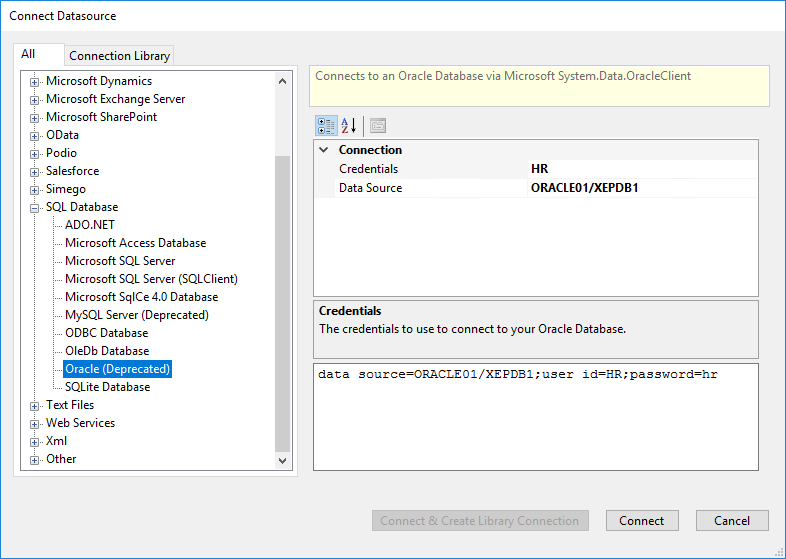786x559 pixels.
Task: Expand the Other tree node
Action: [x=34, y=460]
